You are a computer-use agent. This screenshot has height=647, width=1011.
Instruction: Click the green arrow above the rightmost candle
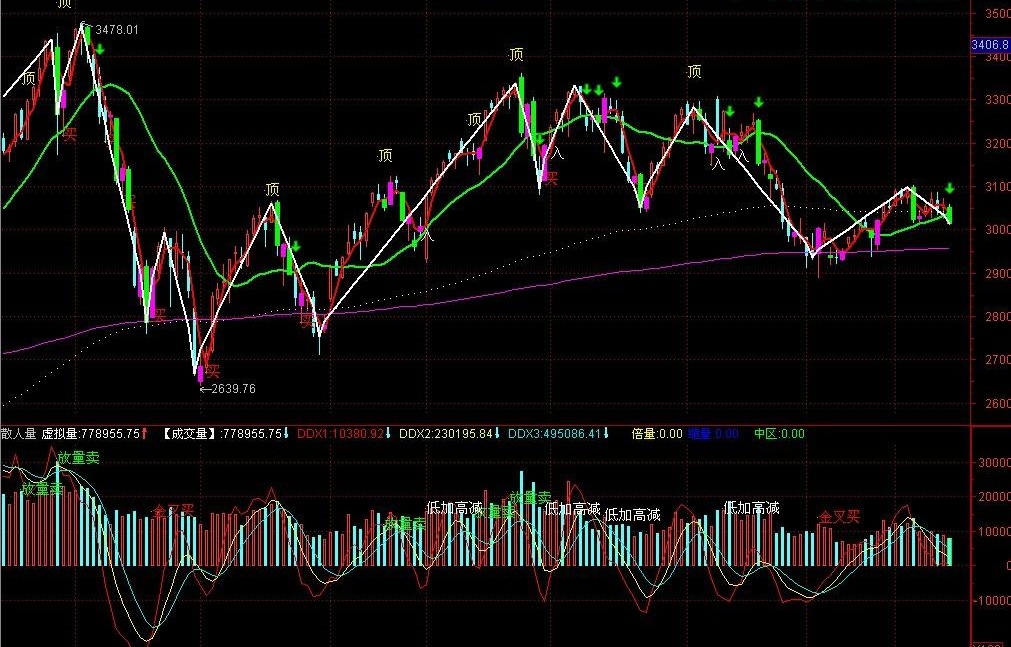(x=950, y=188)
